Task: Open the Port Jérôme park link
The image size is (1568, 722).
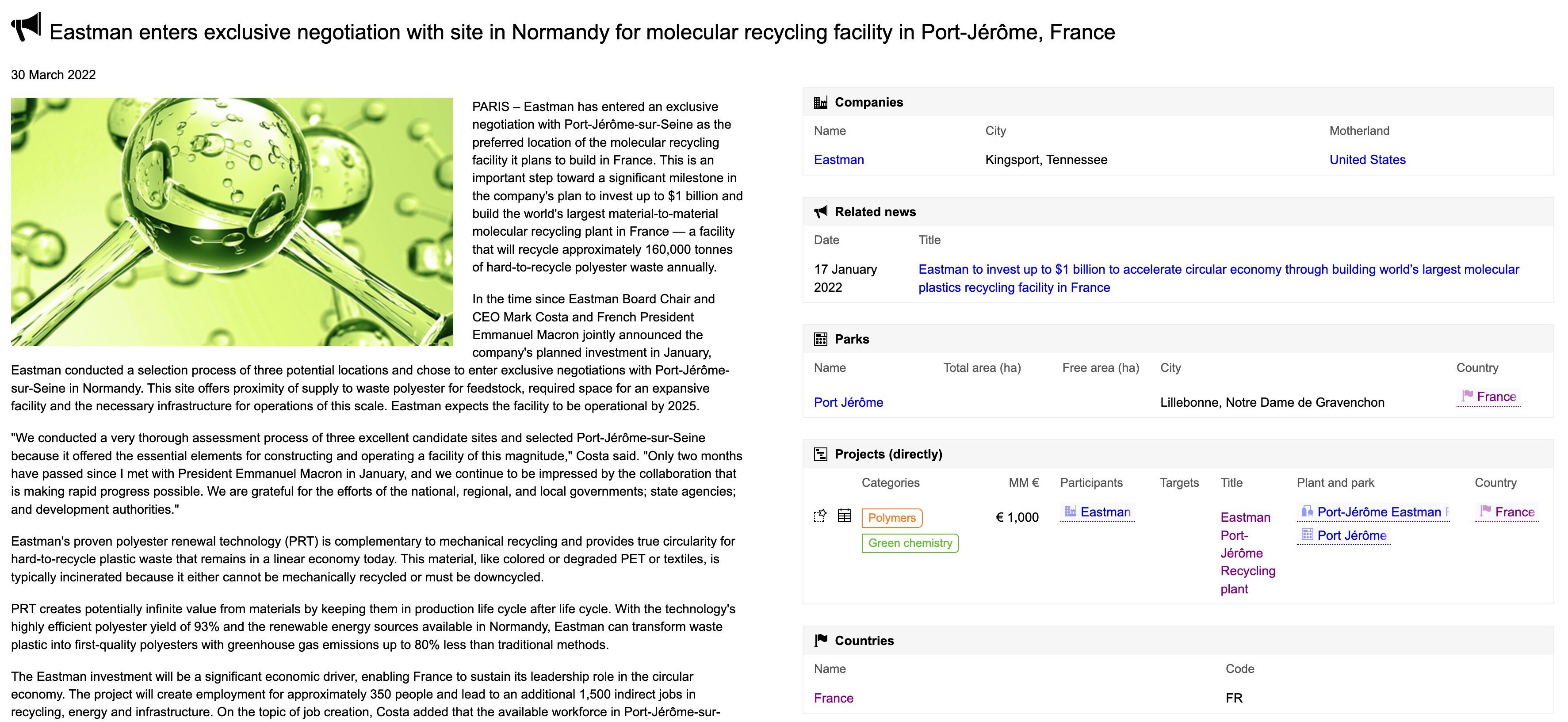Action: 848,402
